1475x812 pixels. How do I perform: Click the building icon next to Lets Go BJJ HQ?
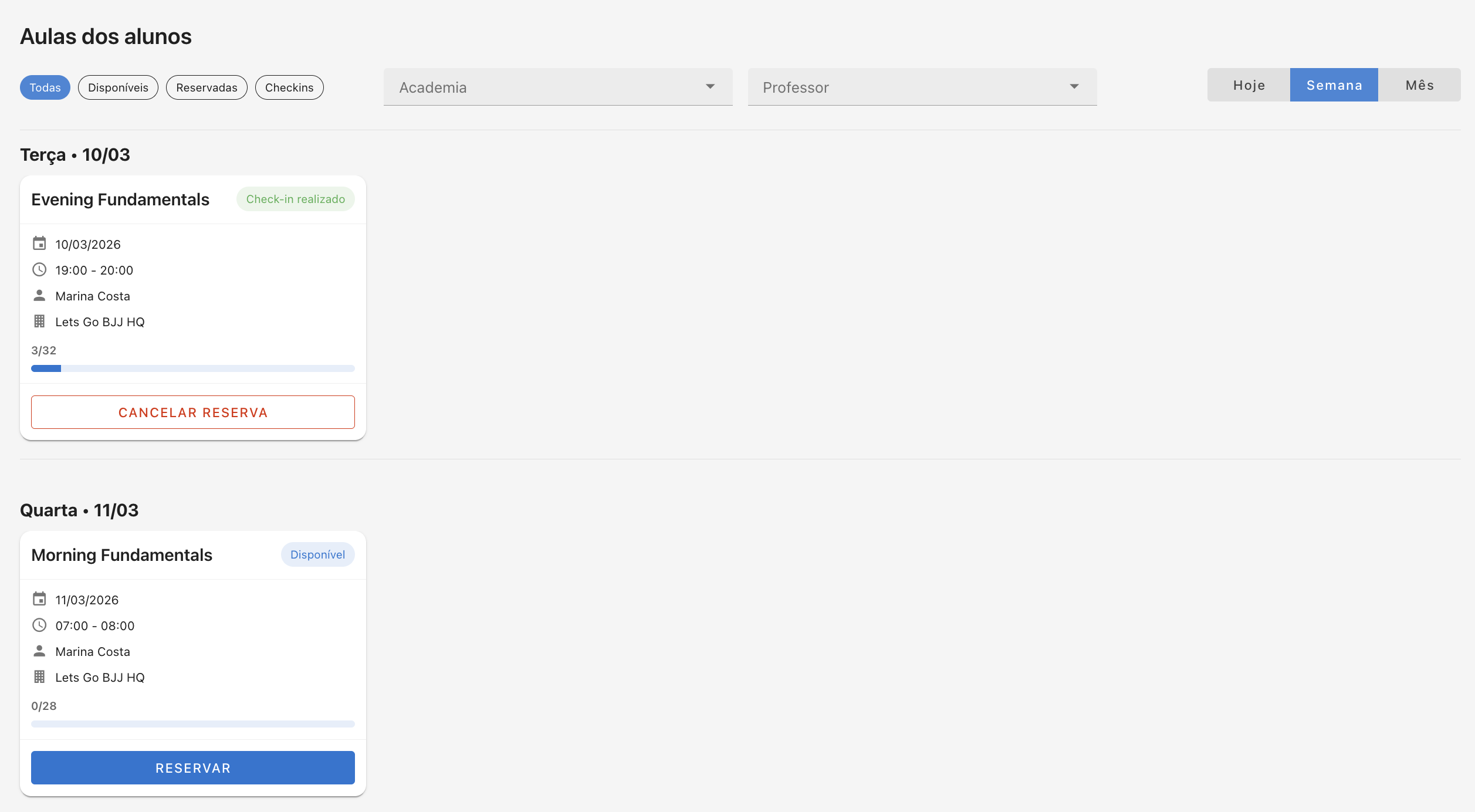pyautogui.click(x=39, y=321)
